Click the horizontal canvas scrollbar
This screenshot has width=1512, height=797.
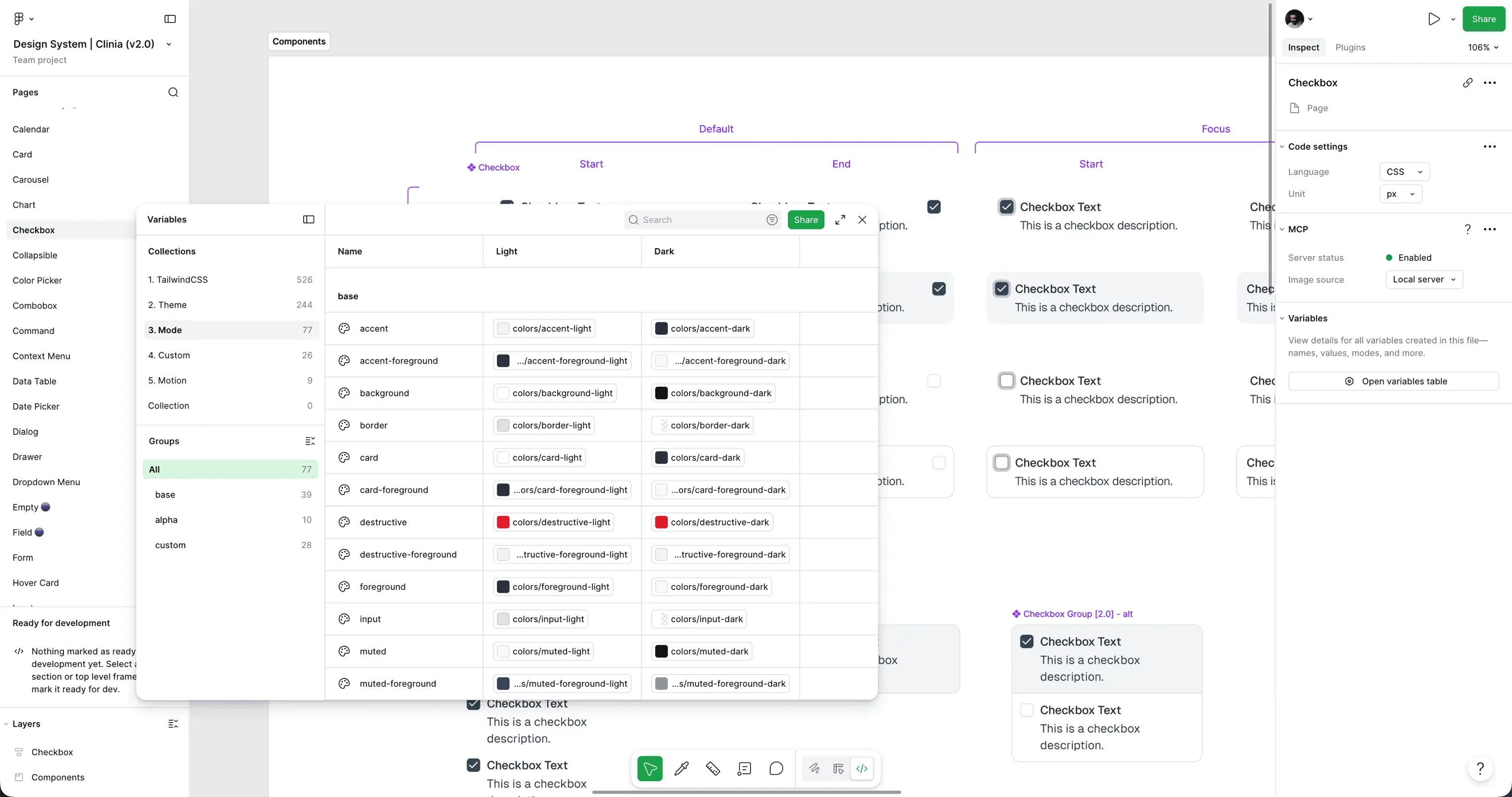click(x=746, y=792)
